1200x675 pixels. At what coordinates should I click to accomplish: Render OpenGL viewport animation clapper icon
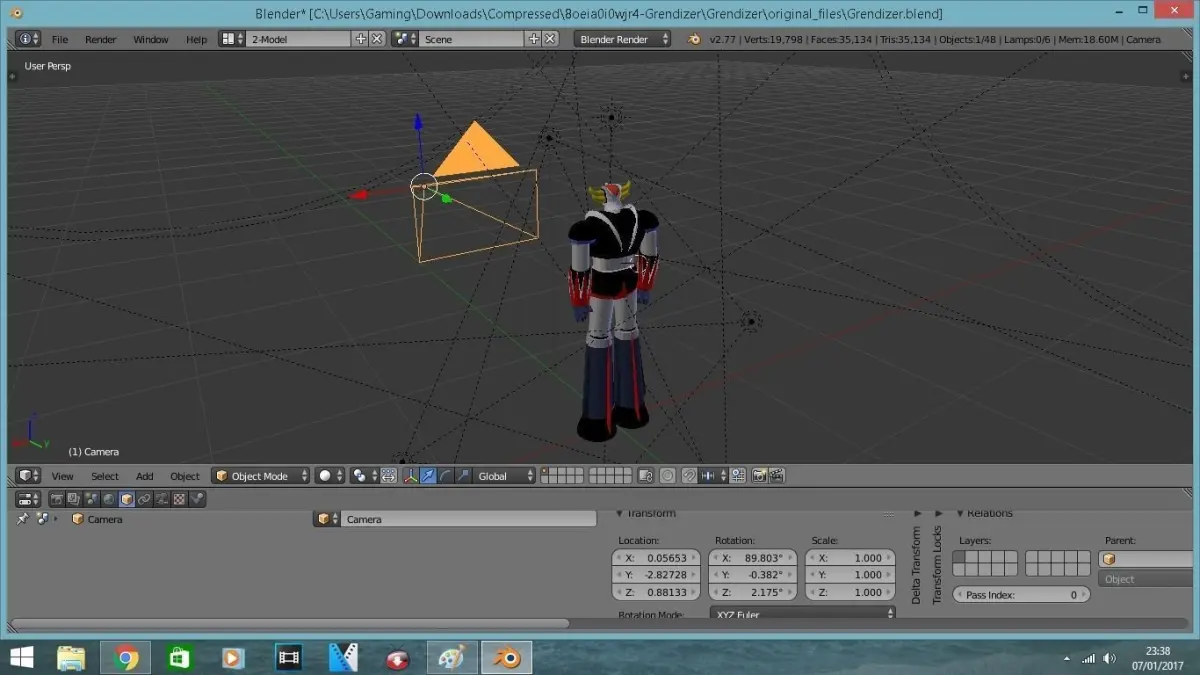[776, 476]
